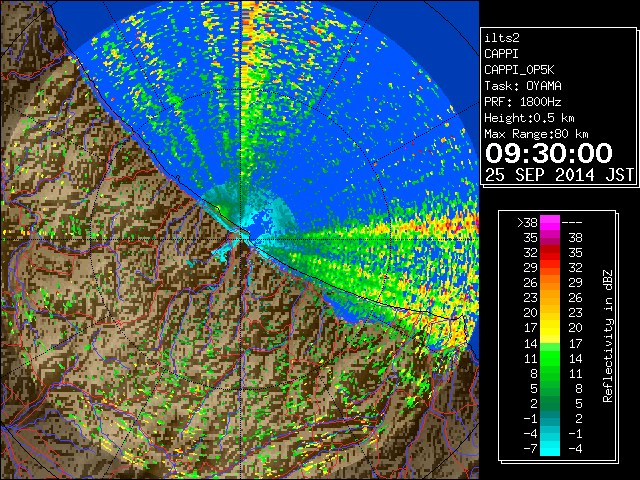
Task: Pick the cyan -7 to -4 dBZ legend swatch
Action: coord(550,449)
